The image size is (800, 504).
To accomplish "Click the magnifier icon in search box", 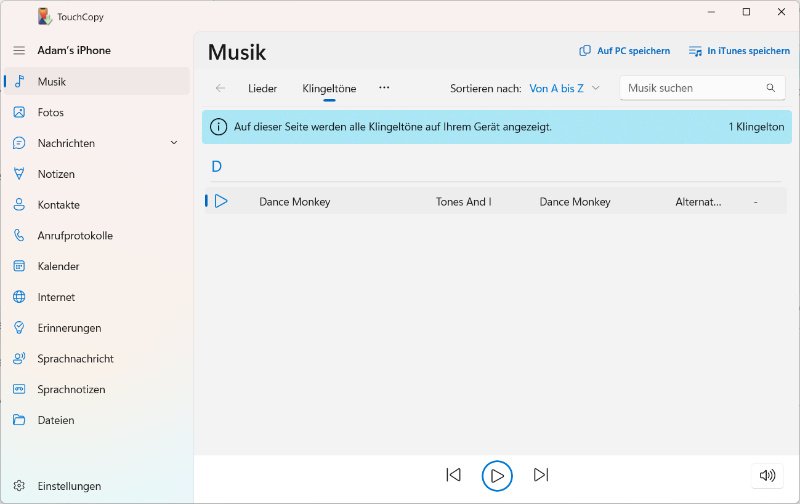I will click(771, 88).
